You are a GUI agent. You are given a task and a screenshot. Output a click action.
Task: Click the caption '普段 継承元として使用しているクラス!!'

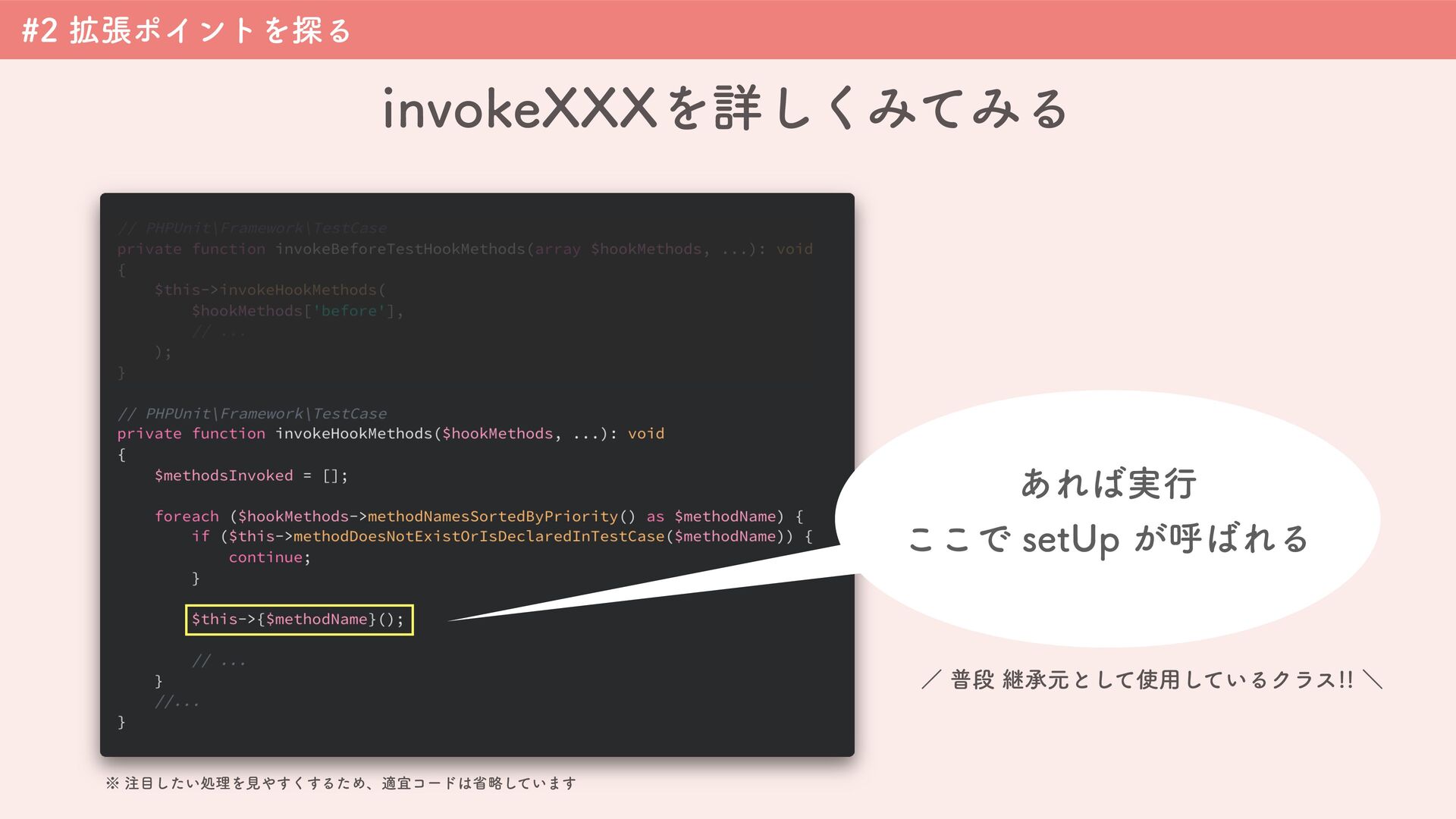point(1152,679)
